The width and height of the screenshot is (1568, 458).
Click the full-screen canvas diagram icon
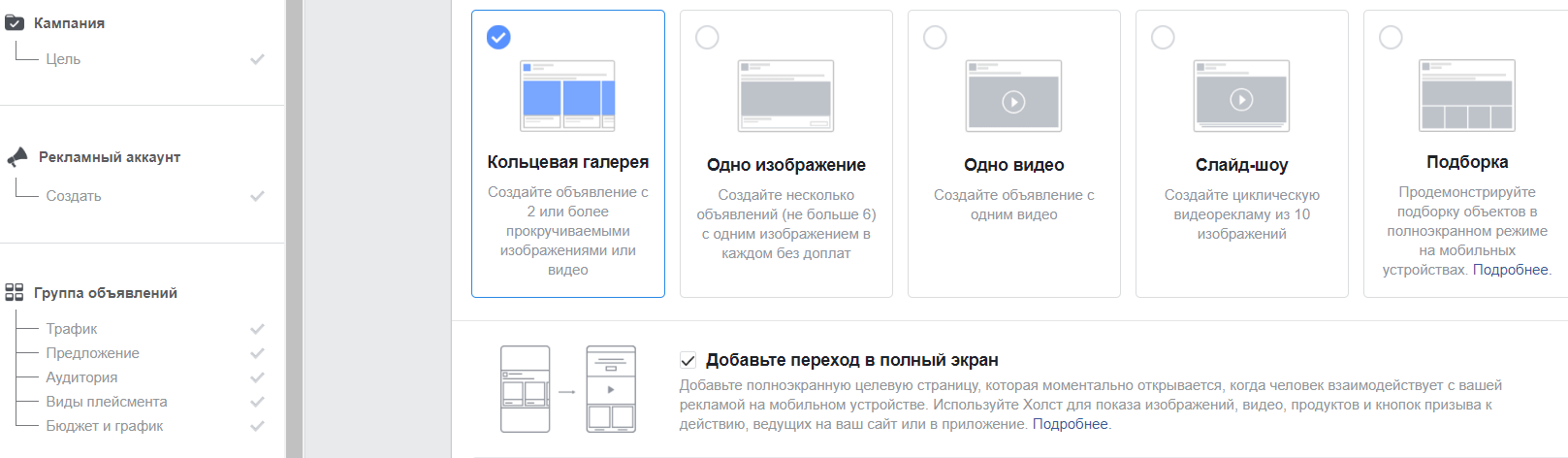(x=567, y=389)
